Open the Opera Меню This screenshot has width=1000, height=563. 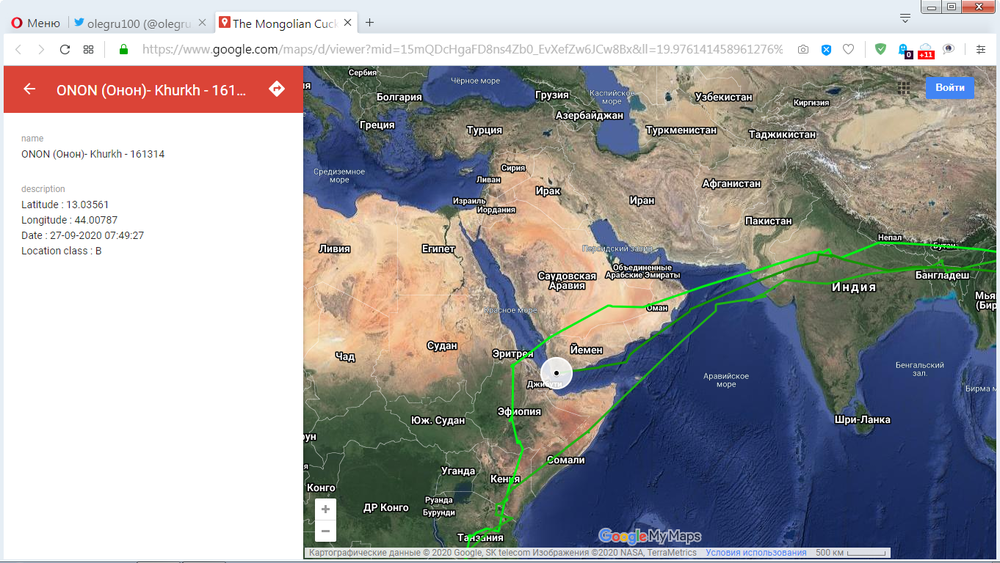(35, 22)
